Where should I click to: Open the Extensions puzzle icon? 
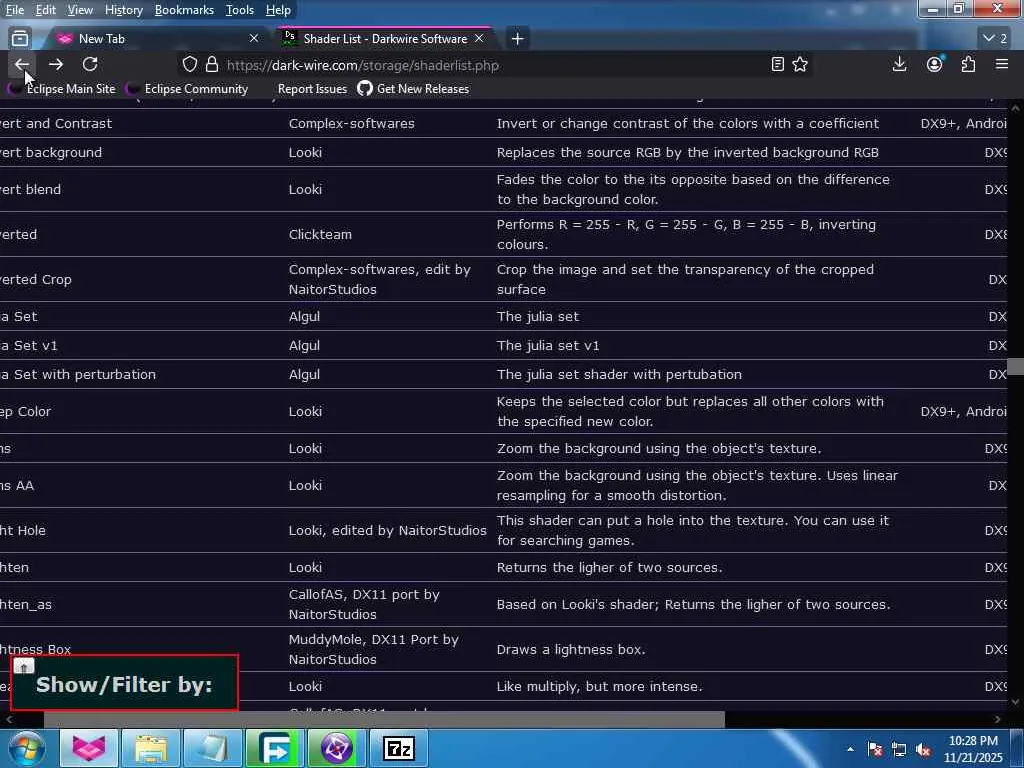point(968,64)
